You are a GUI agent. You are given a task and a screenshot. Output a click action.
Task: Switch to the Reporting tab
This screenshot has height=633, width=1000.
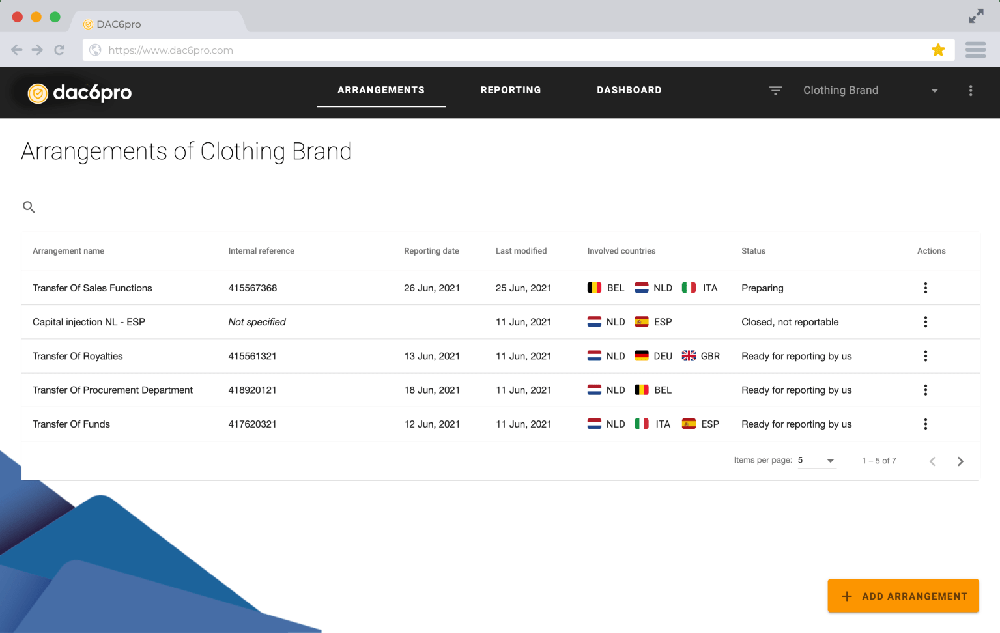[510, 90]
